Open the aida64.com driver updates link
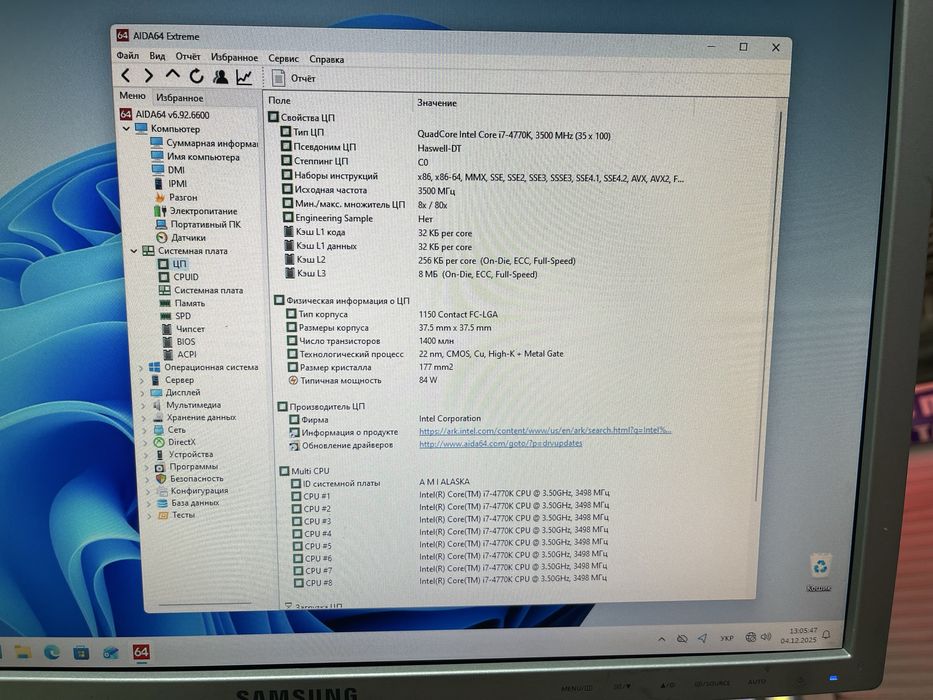This screenshot has width=933, height=700. (500, 443)
